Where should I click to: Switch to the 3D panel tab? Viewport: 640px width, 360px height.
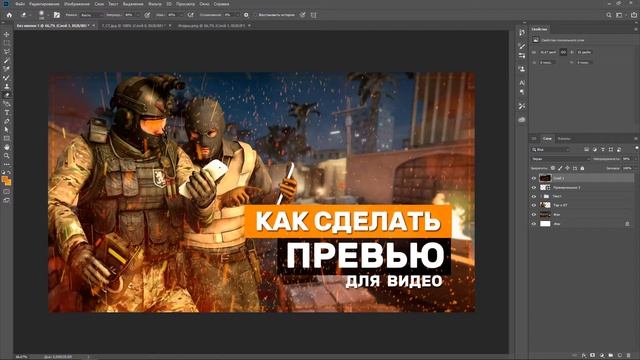pyautogui.click(x=534, y=139)
